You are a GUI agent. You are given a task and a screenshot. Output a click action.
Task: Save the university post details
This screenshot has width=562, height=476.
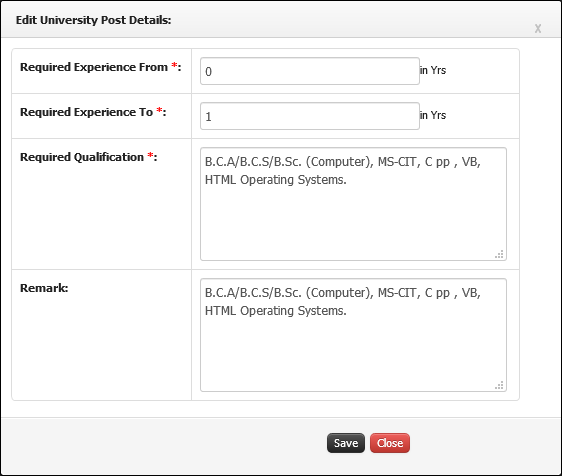[x=346, y=443]
